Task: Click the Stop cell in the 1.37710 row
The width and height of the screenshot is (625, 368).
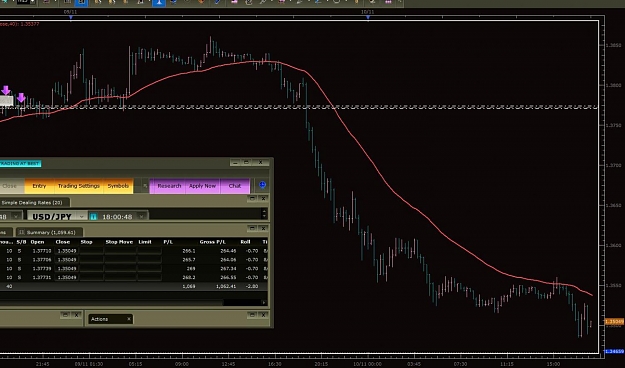Action: (92, 251)
